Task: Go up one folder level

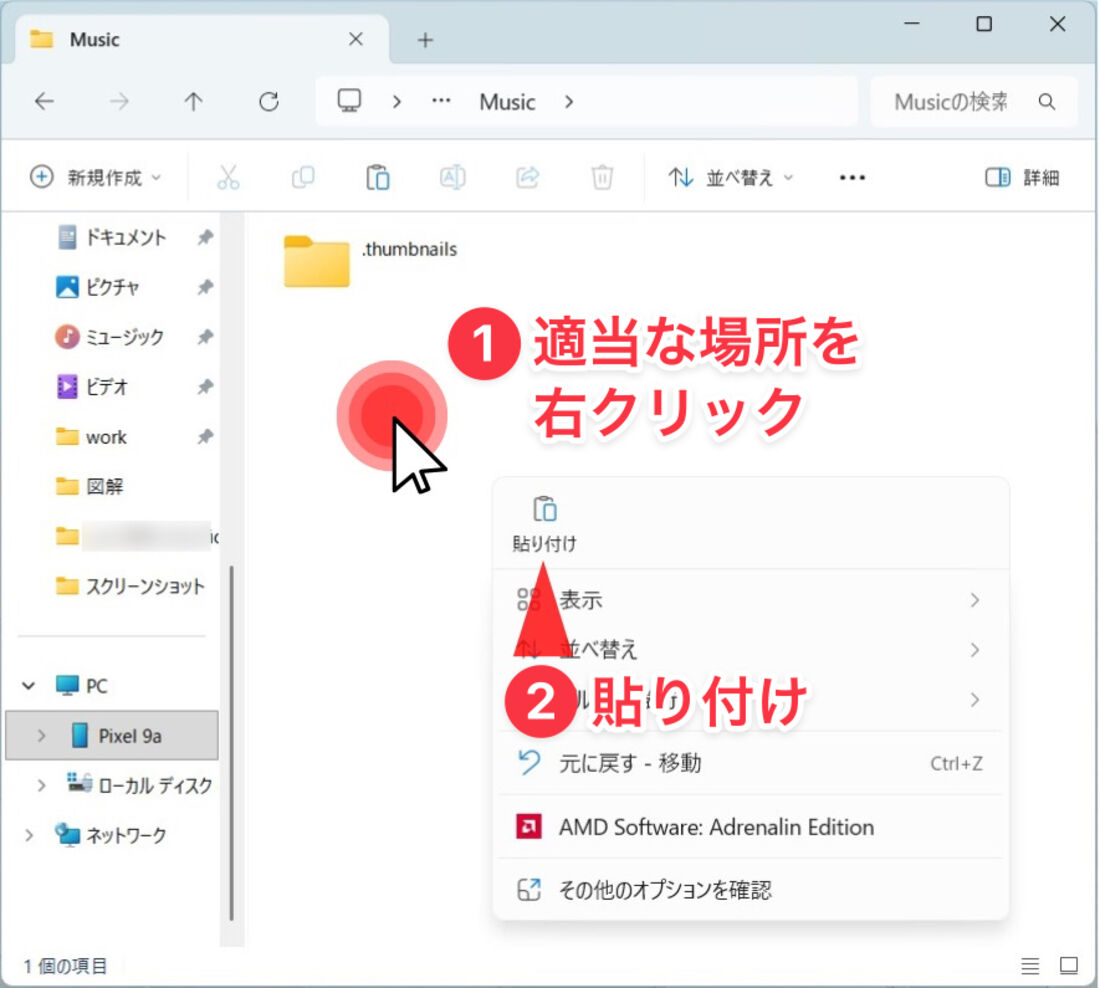Action: point(194,102)
